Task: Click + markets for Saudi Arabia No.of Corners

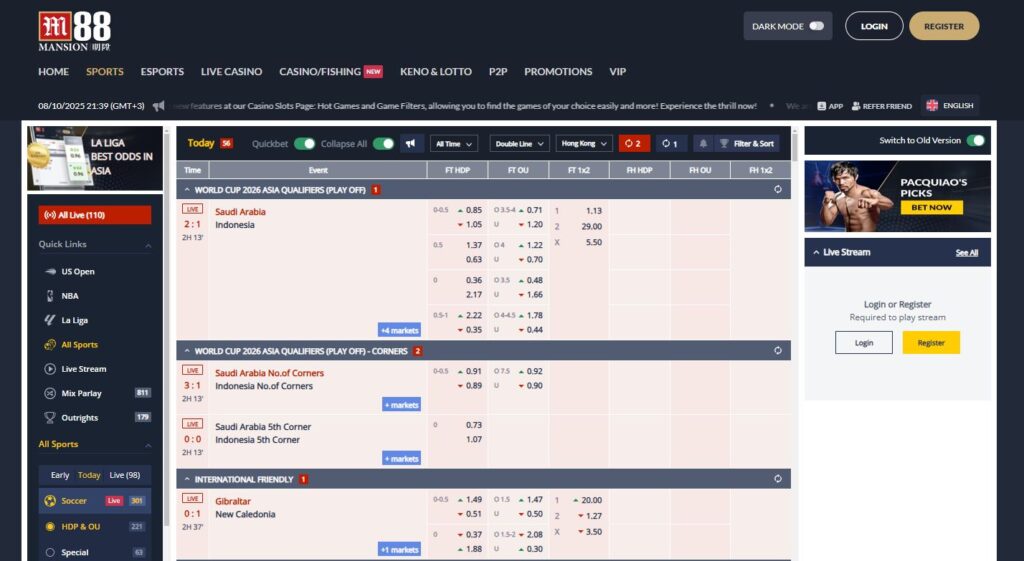Action: pos(401,405)
